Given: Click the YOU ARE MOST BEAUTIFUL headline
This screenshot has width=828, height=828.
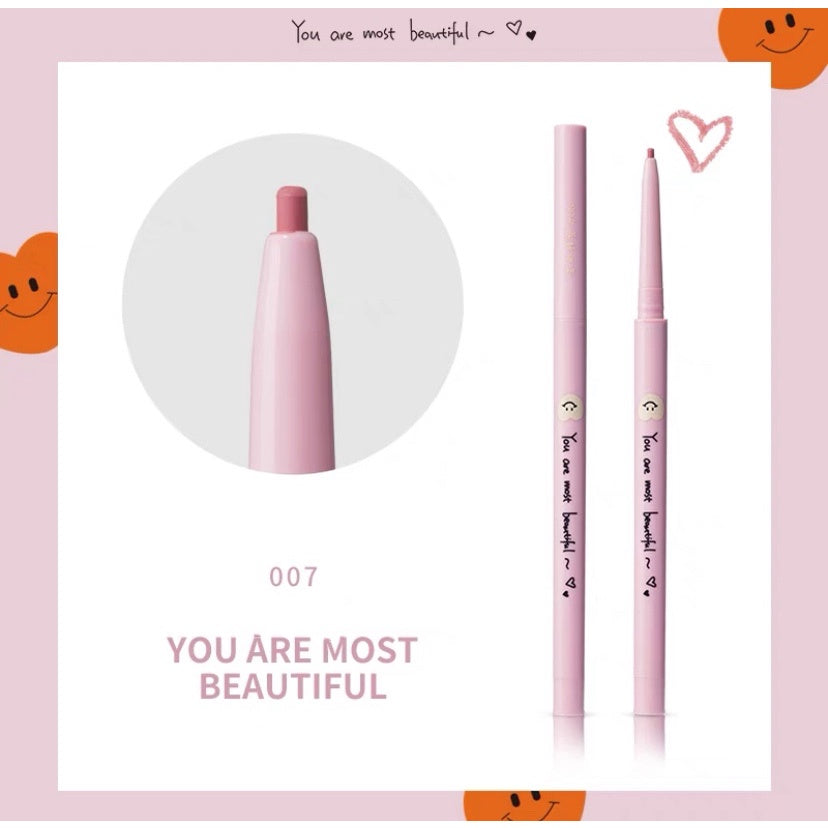Looking at the screenshot, I should coord(293,668).
